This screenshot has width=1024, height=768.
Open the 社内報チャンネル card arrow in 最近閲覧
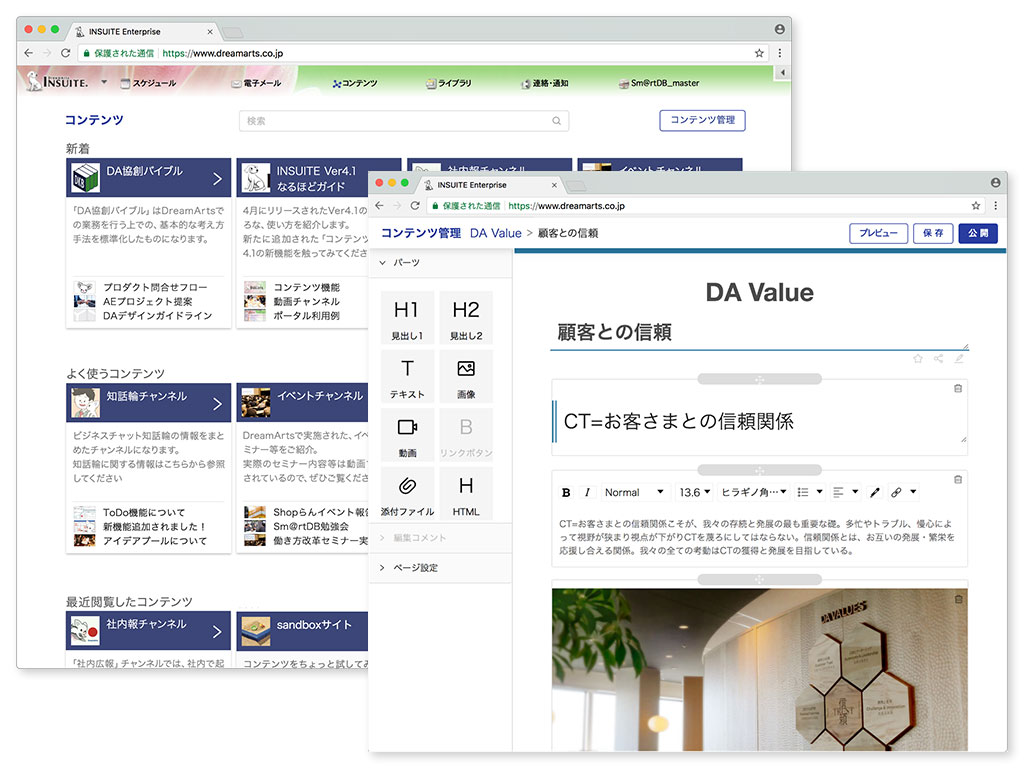point(217,632)
